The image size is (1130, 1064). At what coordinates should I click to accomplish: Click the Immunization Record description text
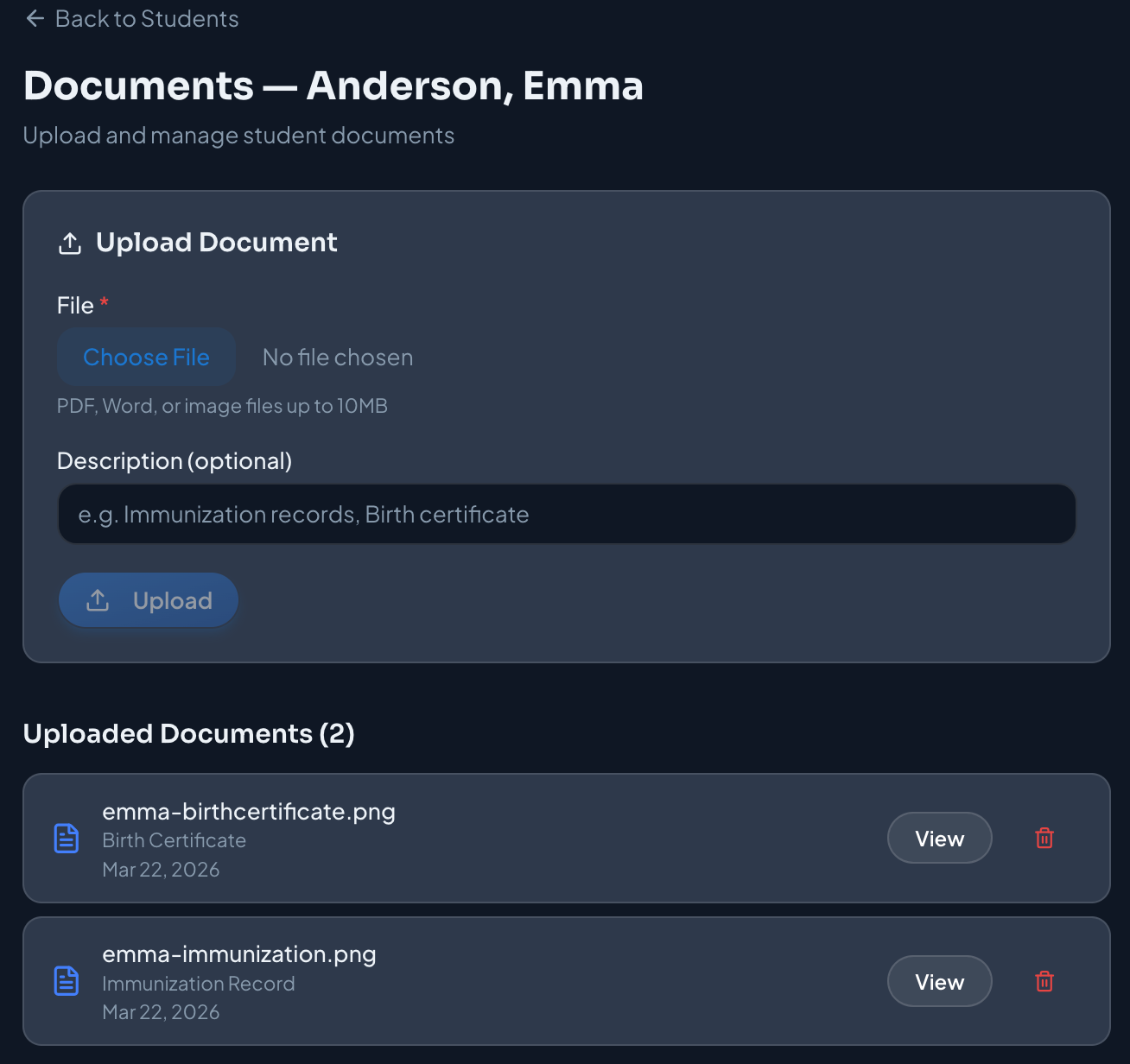pyautogui.click(x=199, y=984)
